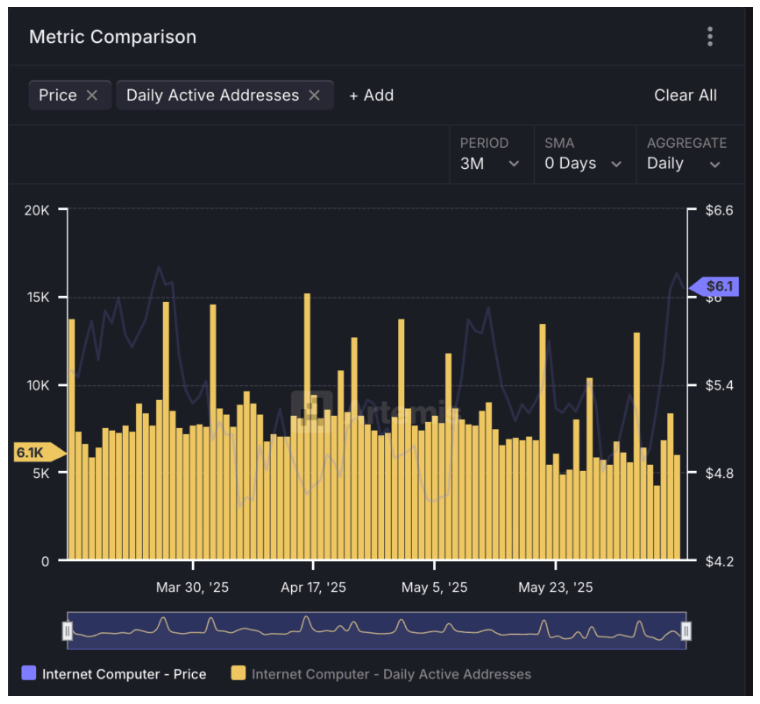Screen dimensions: 760x704
Task: Click the yellow Active Addresses legend swatch
Action: [x=238, y=674]
